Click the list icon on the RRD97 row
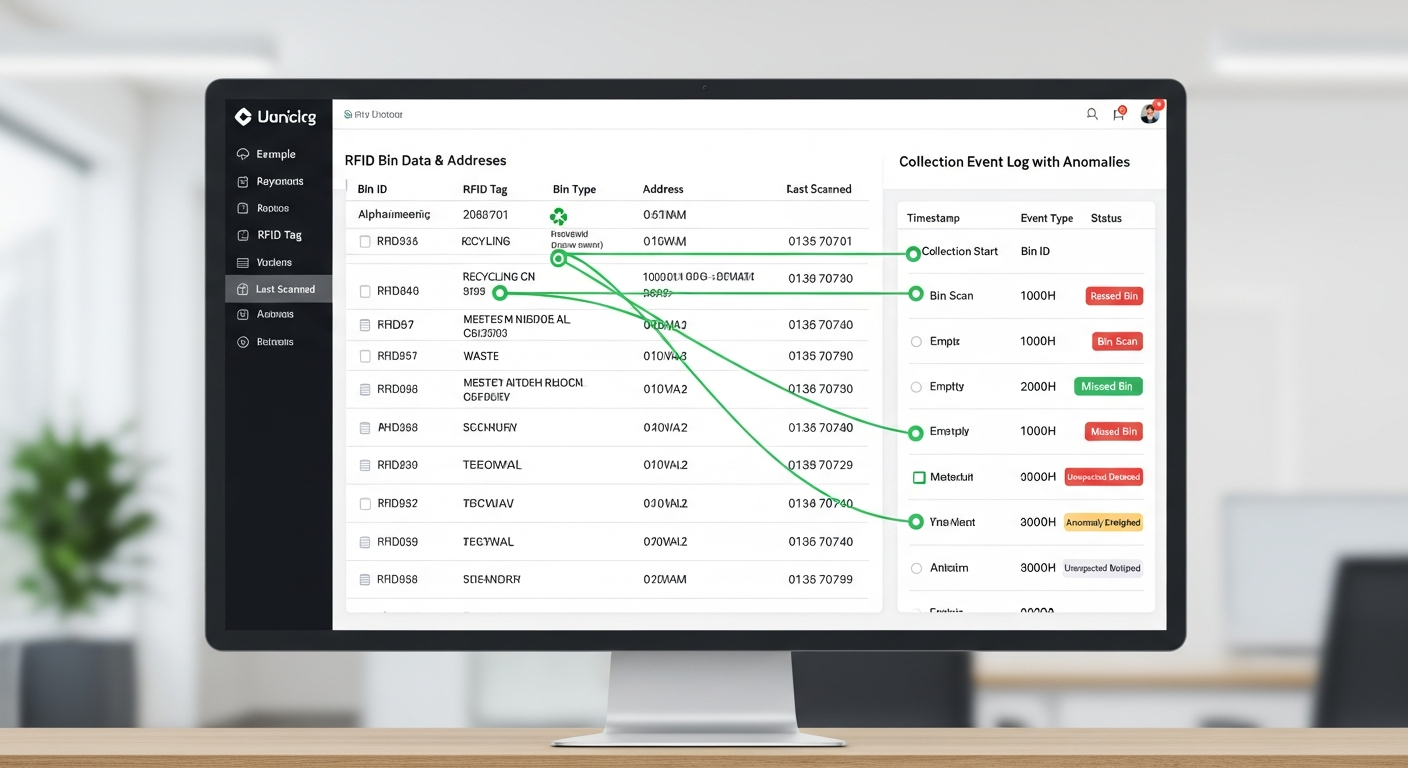The width and height of the screenshot is (1408, 768). click(x=365, y=325)
